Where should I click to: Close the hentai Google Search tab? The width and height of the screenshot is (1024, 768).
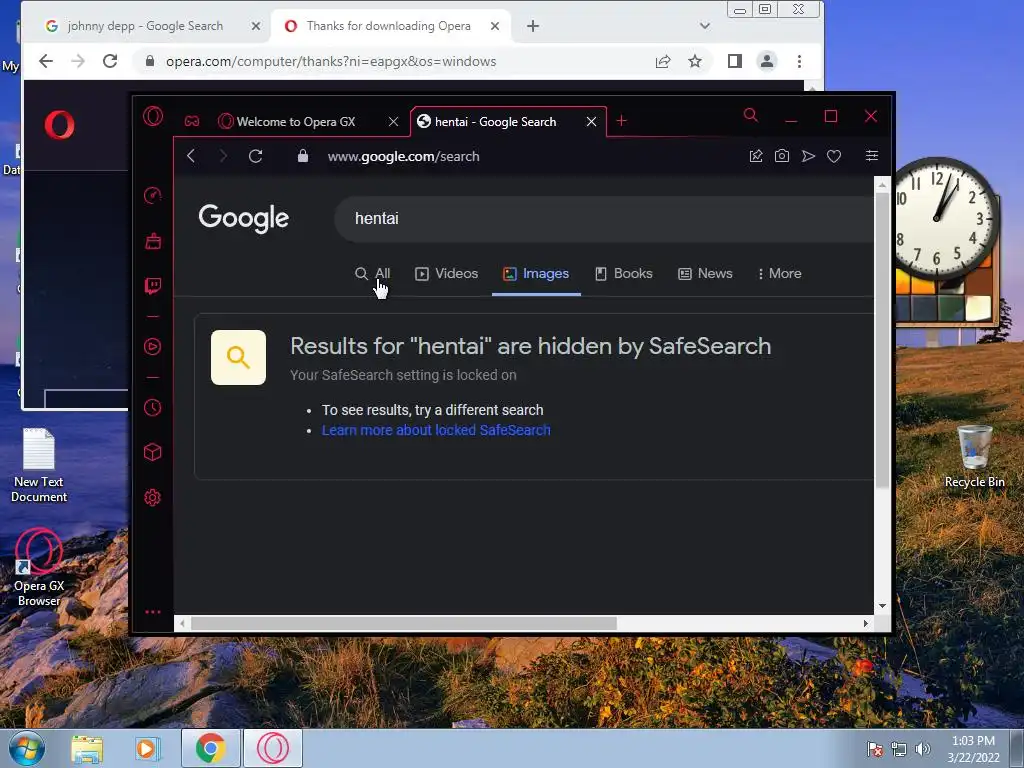tap(591, 122)
